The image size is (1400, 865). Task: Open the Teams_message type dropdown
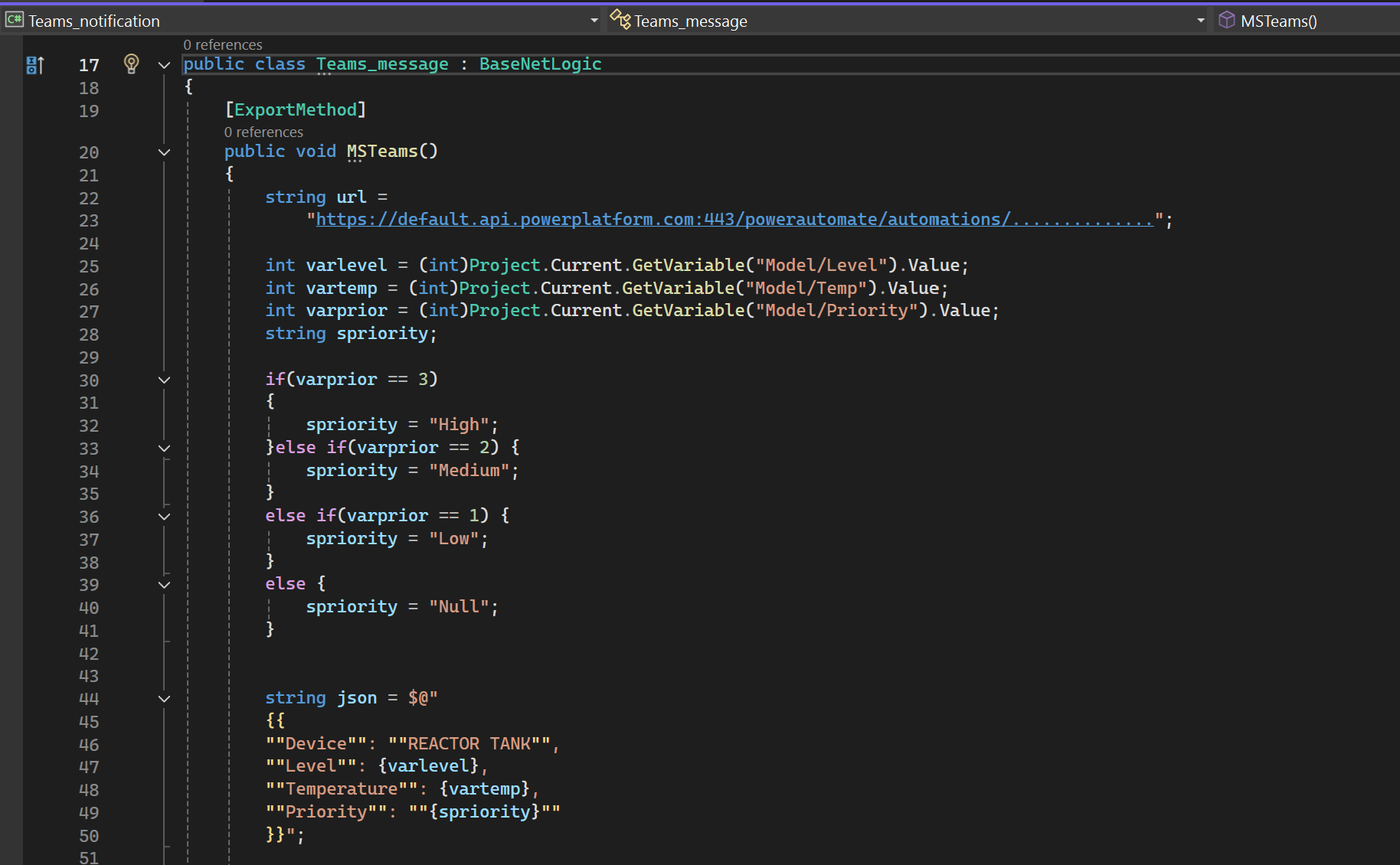[1201, 21]
